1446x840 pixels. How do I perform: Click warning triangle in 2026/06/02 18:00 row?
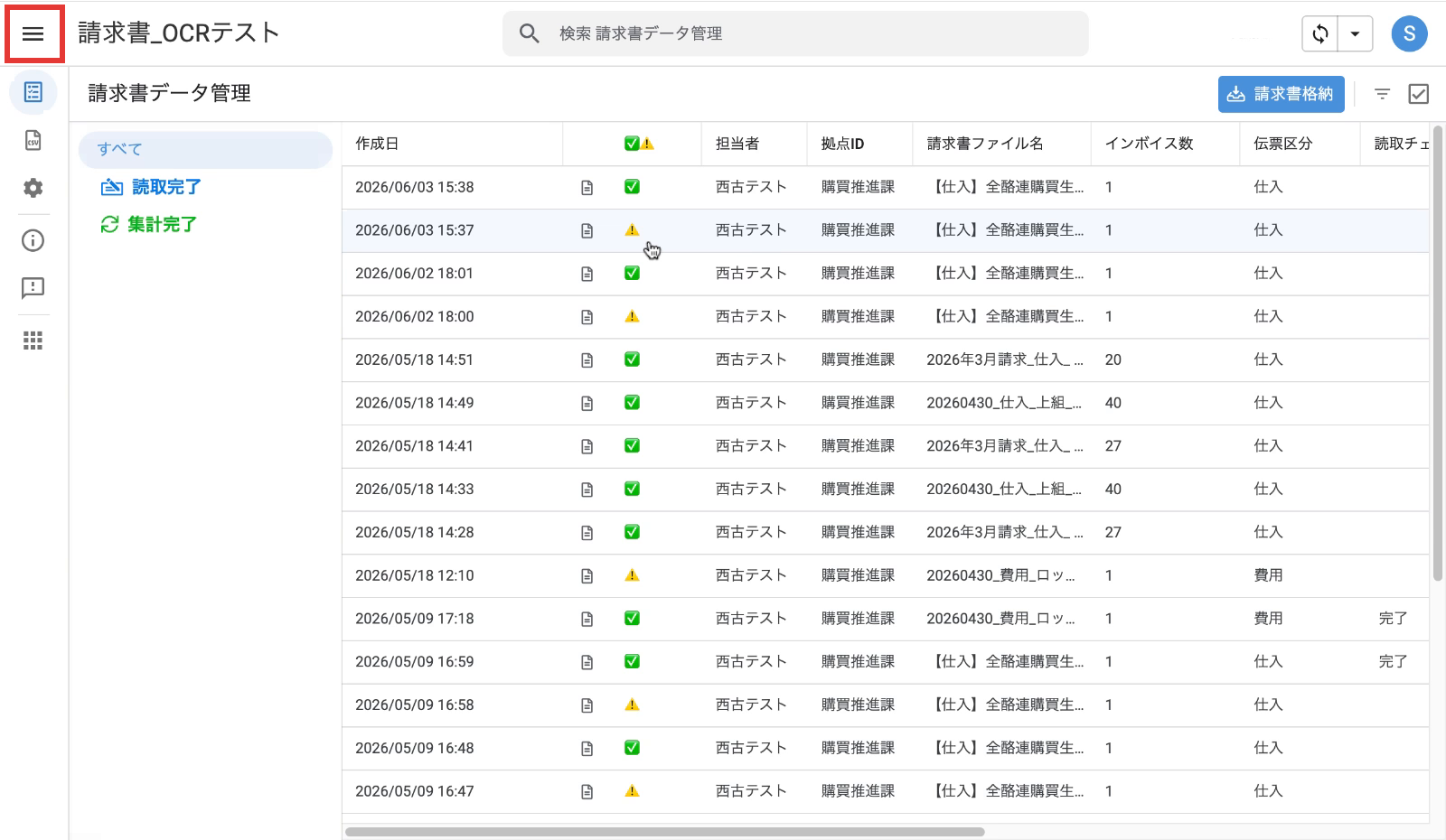pos(632,316)
